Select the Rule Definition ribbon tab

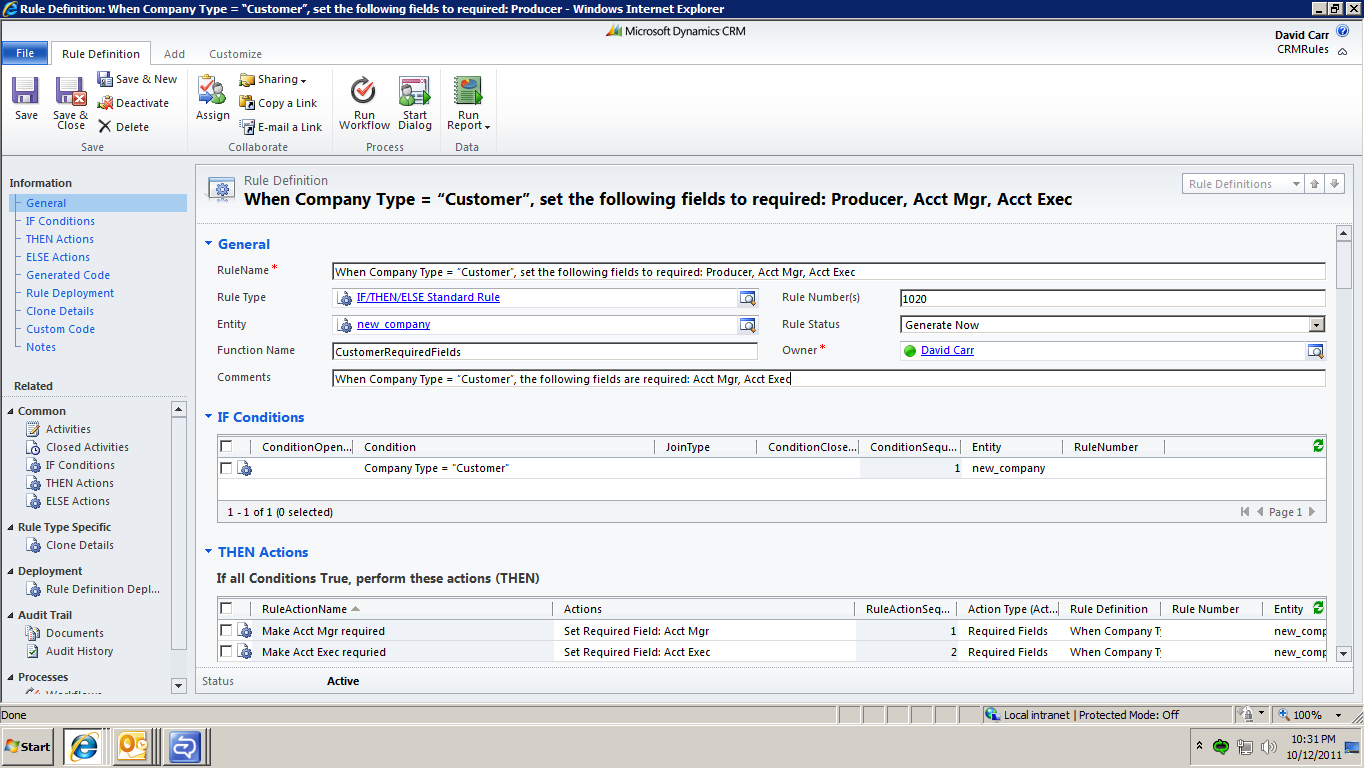(x=100, y=54)
